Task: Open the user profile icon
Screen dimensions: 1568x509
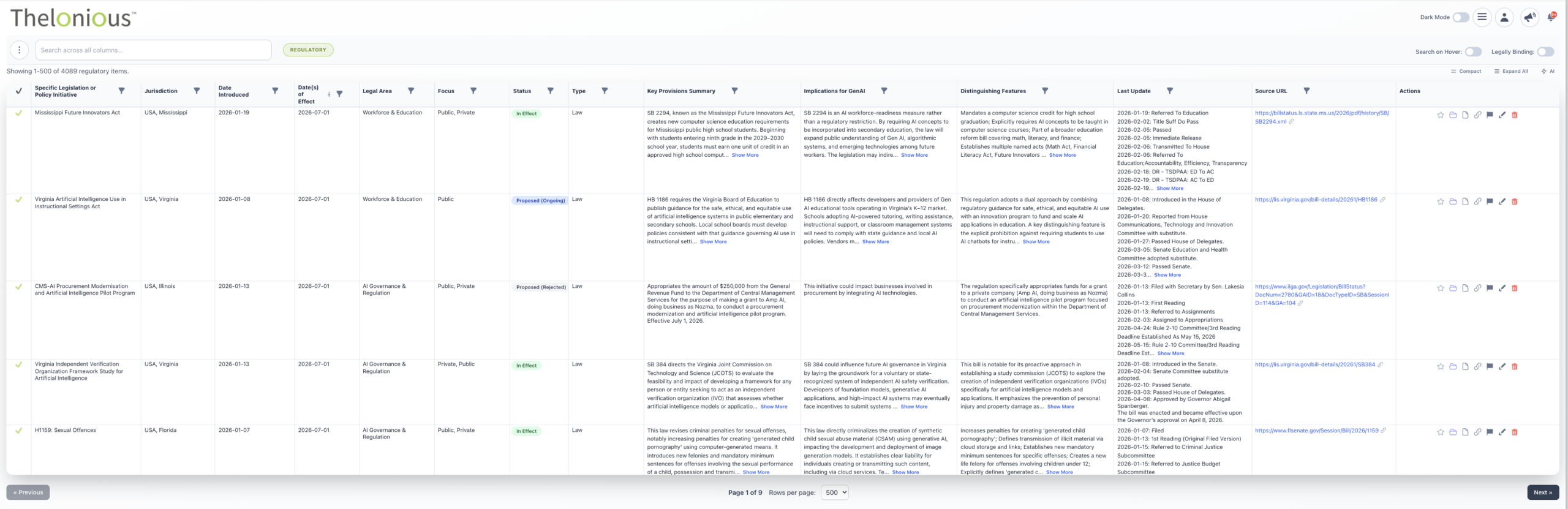Action: point(1504,17)
